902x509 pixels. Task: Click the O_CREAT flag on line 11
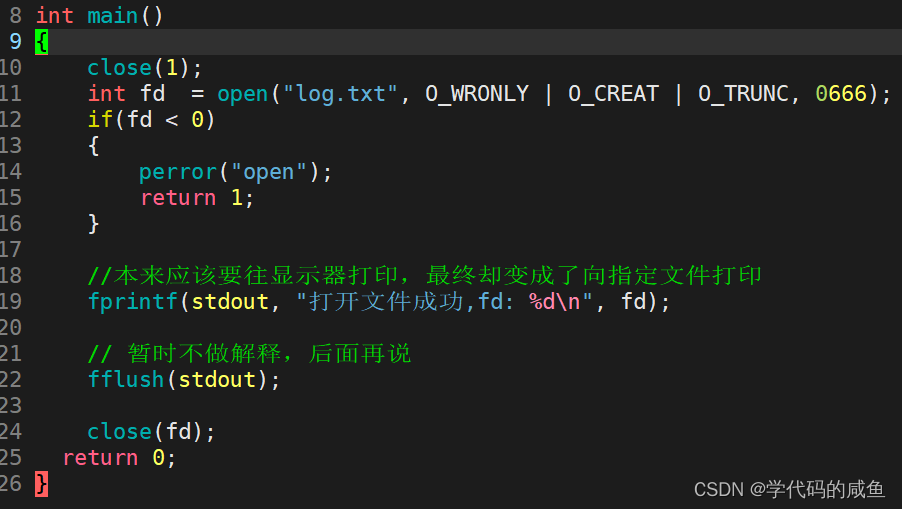click(613, 94)
